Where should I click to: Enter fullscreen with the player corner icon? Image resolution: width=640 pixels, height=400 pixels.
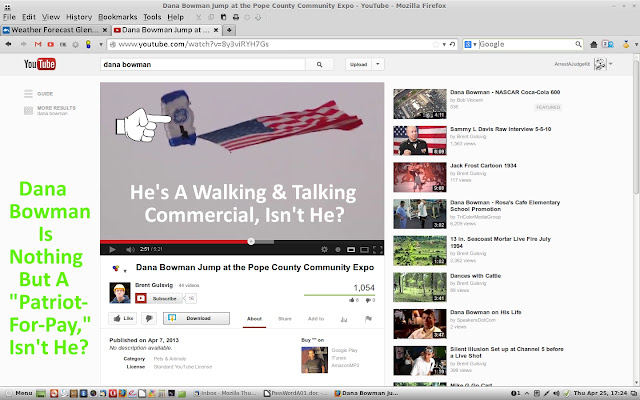click(x=378, y=249)
